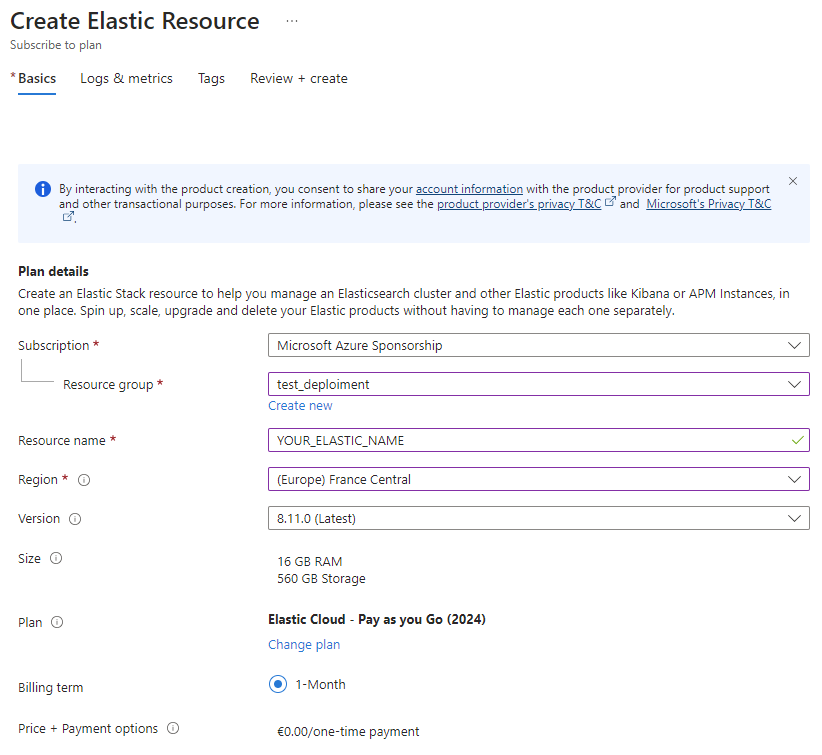
Task: Open external link icon after provider's privacy T&C
Action: [x=610, y=202]
